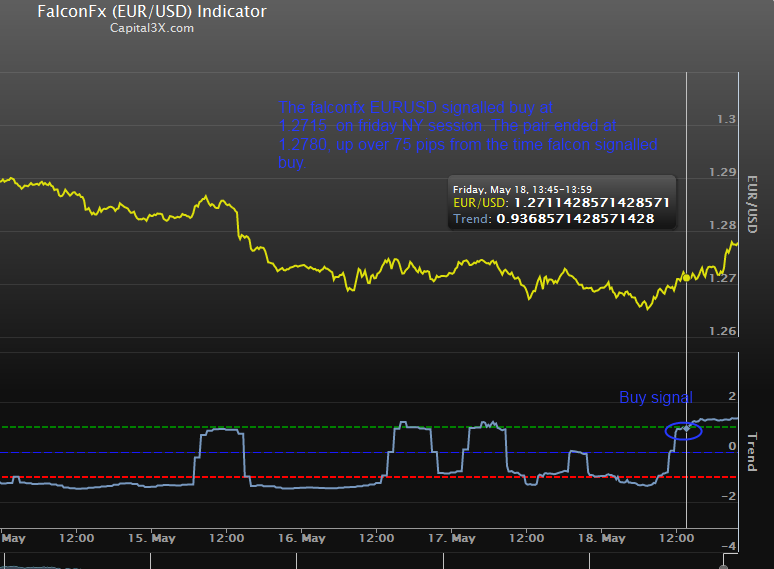This screenshot has width=774, height=569.
Task: Select the '16. May' date label
Action: pos(301,538)
